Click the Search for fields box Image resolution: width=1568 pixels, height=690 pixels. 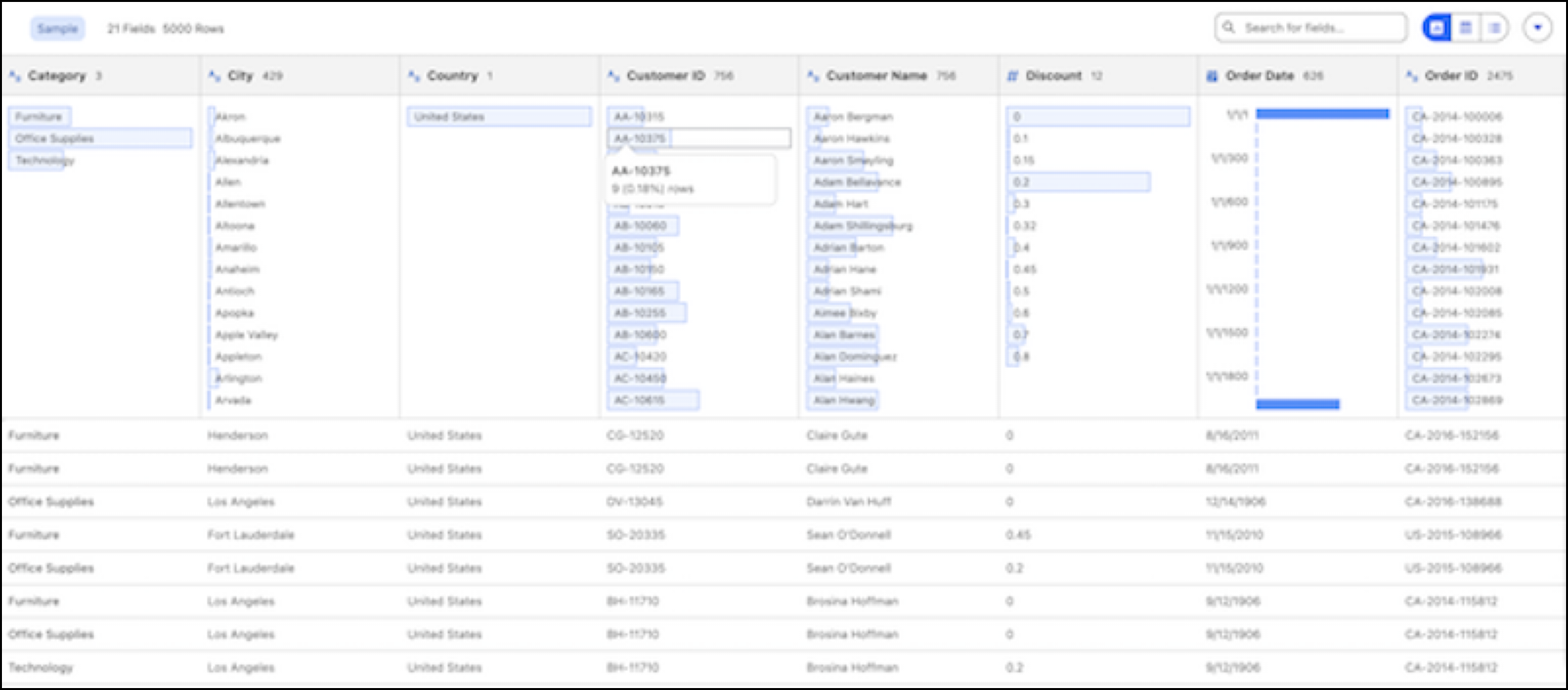click(x=1310, y=28)
